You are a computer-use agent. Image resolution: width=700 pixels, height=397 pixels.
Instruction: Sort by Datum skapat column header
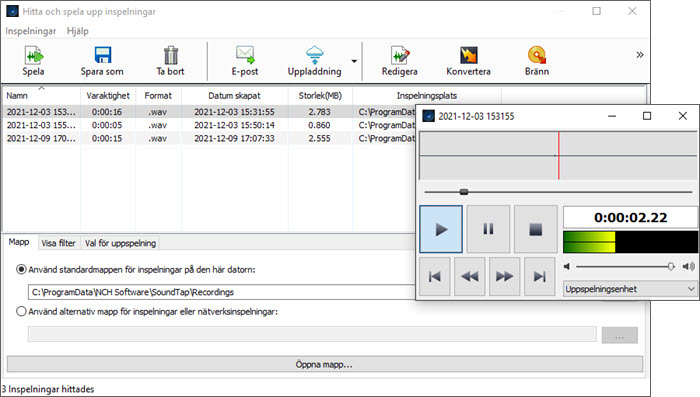click(x=234, y=96)
